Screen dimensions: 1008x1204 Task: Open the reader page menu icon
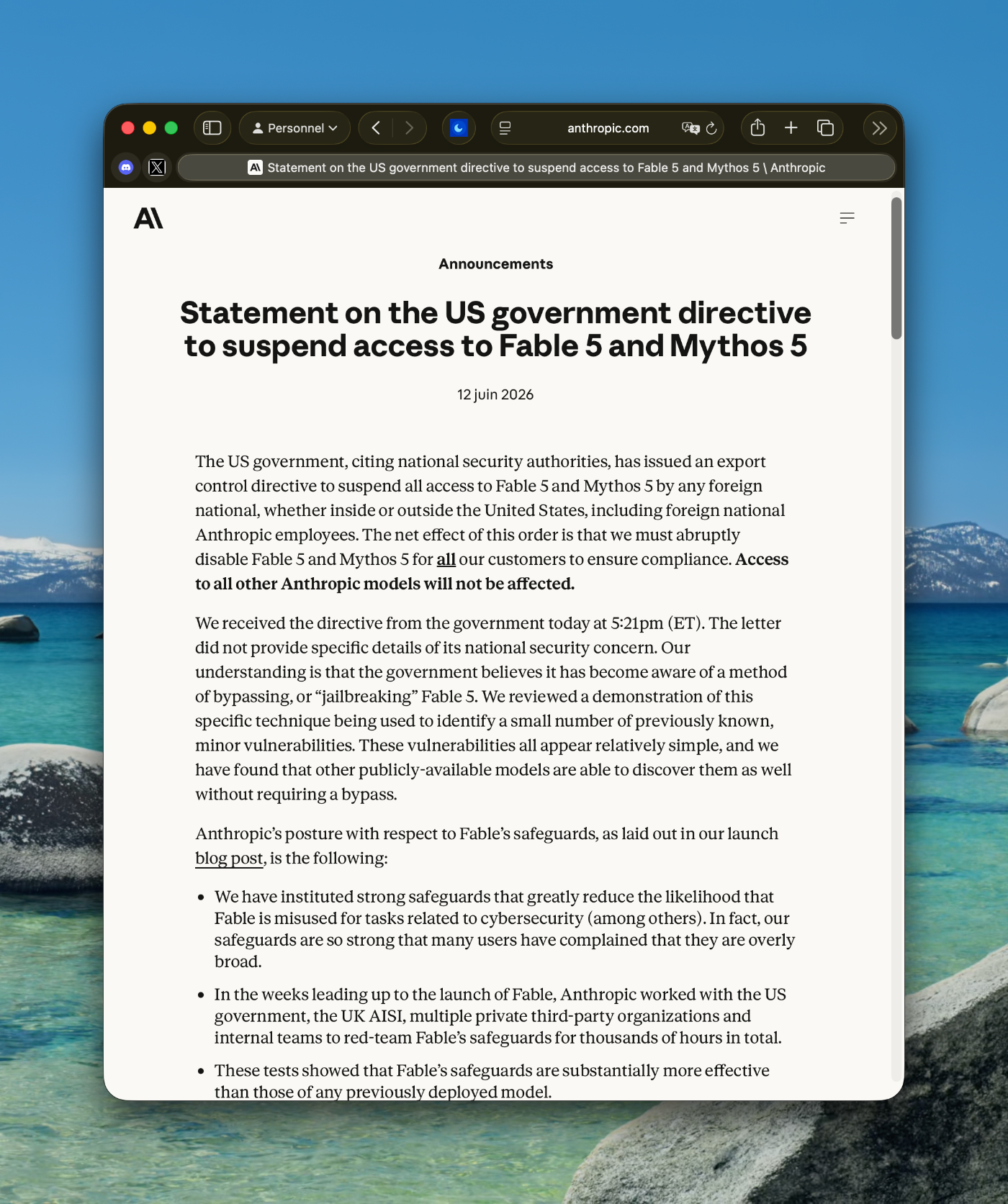(x=505, y=128)
